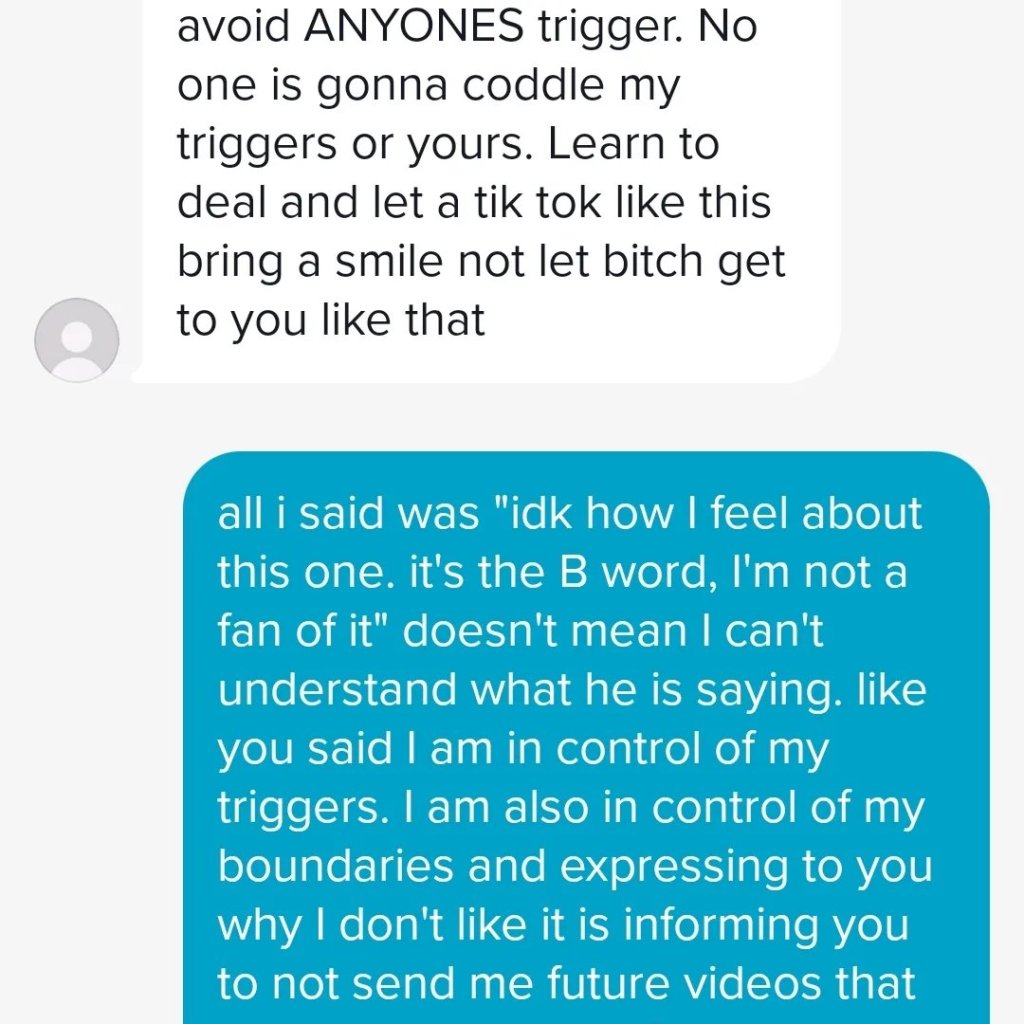Click the line "to not send me future videos that"
This screenshot has width=1024, height=1024.
click(x=567, y=984)
